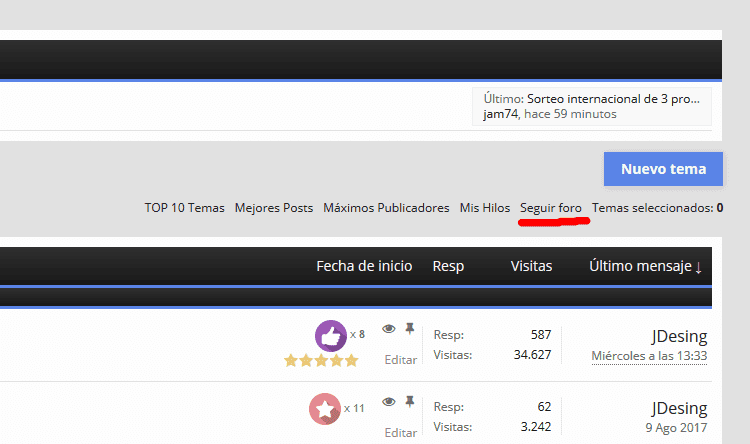Open Máximos Publicadores link
750x444 pixels.
[386, 208]
